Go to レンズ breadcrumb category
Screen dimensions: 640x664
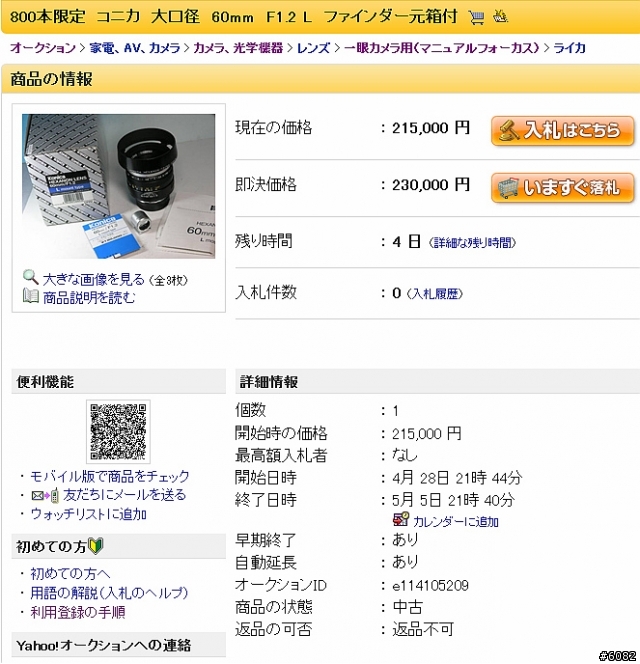(x=313, y=48)
